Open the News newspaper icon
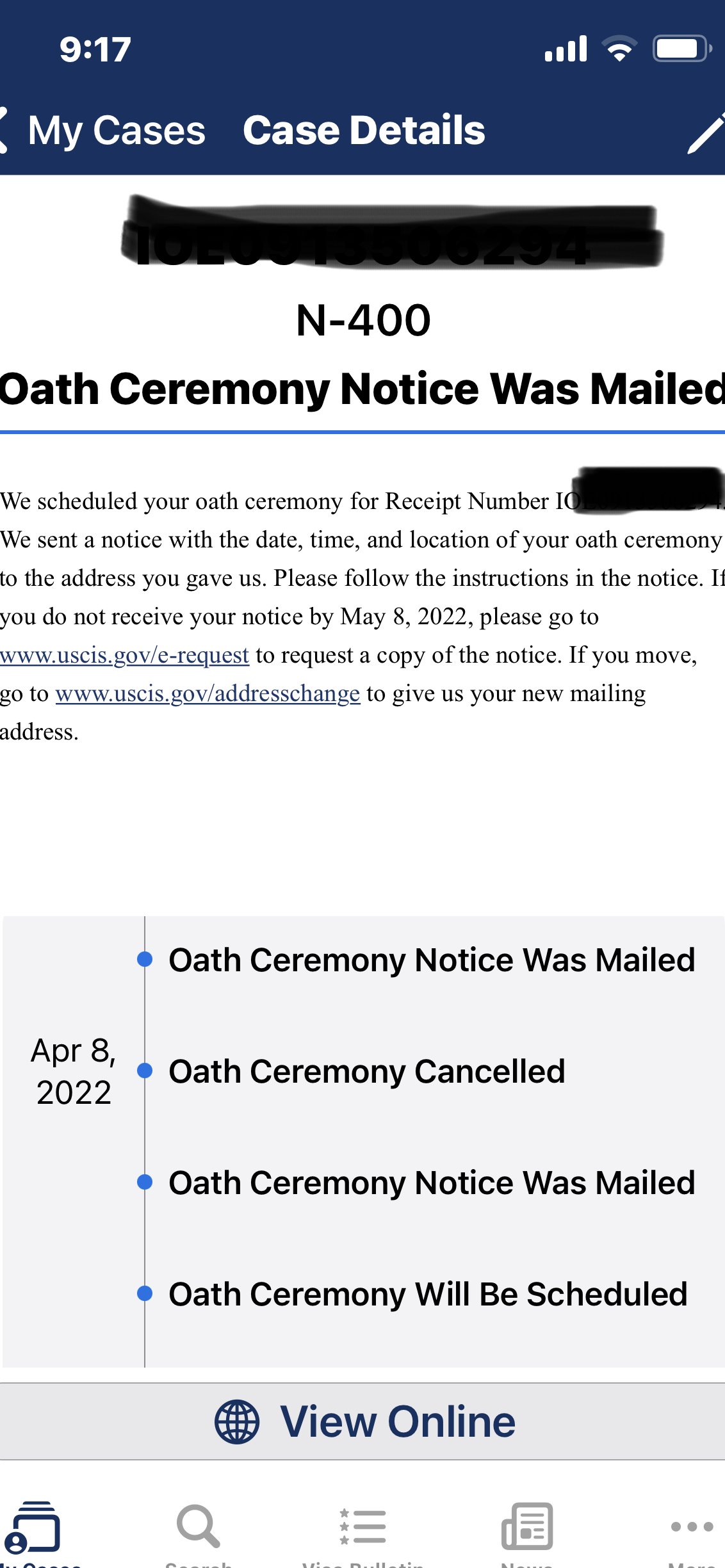The image size is (725, 1568). (x=527, y=1526)
